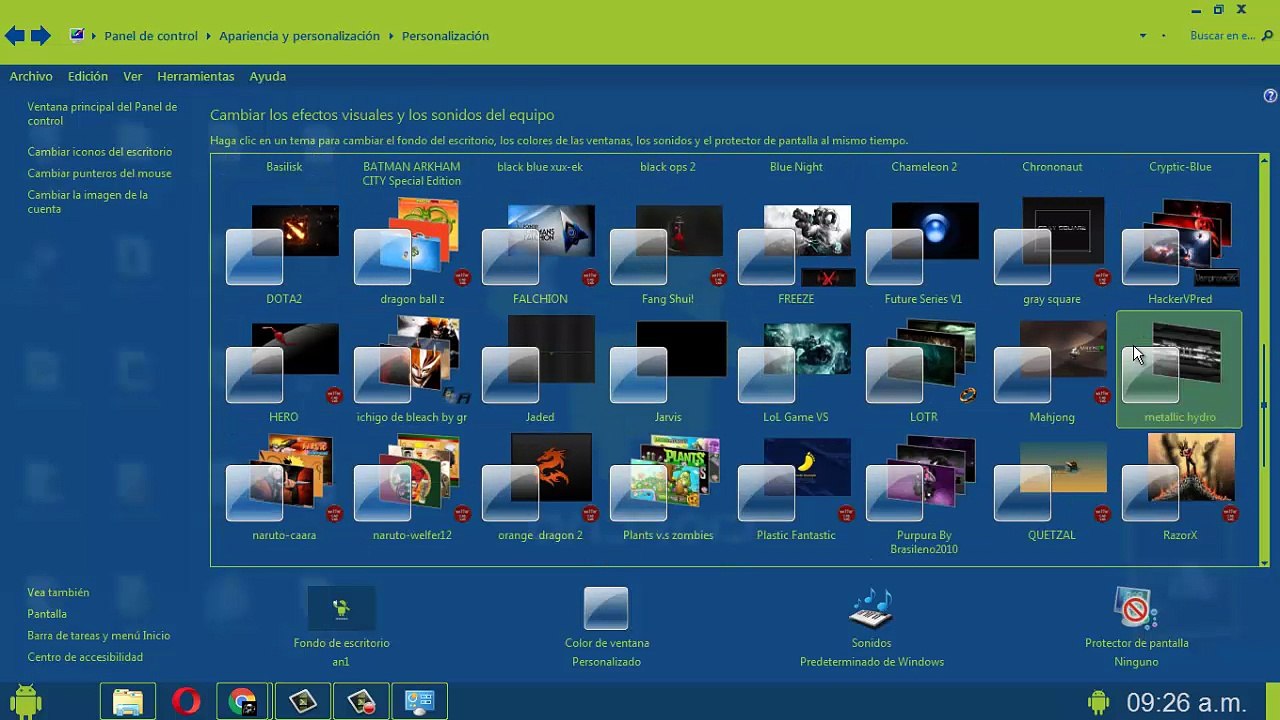1280x720 pixels.
Task: Go to Ventana principal del Panel de control
Action: point(102,114)
